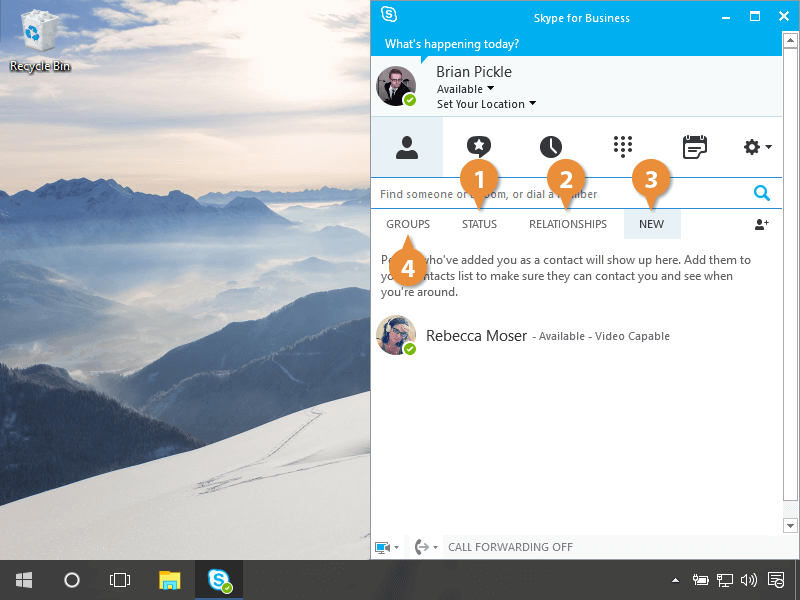Screen dimensions: 800x600
Task: Open the call forwarding options dropdown
Action: click(x=424, y=547)
